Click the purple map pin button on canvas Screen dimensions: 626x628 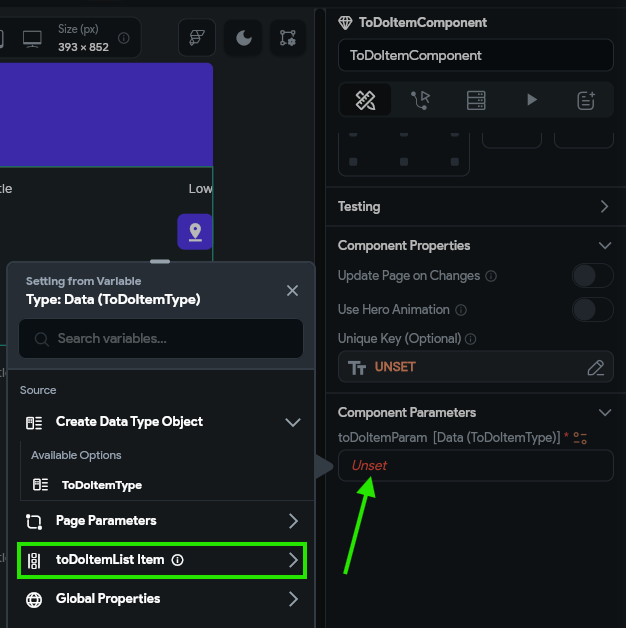pyautogui.click(x=195, y=231)
